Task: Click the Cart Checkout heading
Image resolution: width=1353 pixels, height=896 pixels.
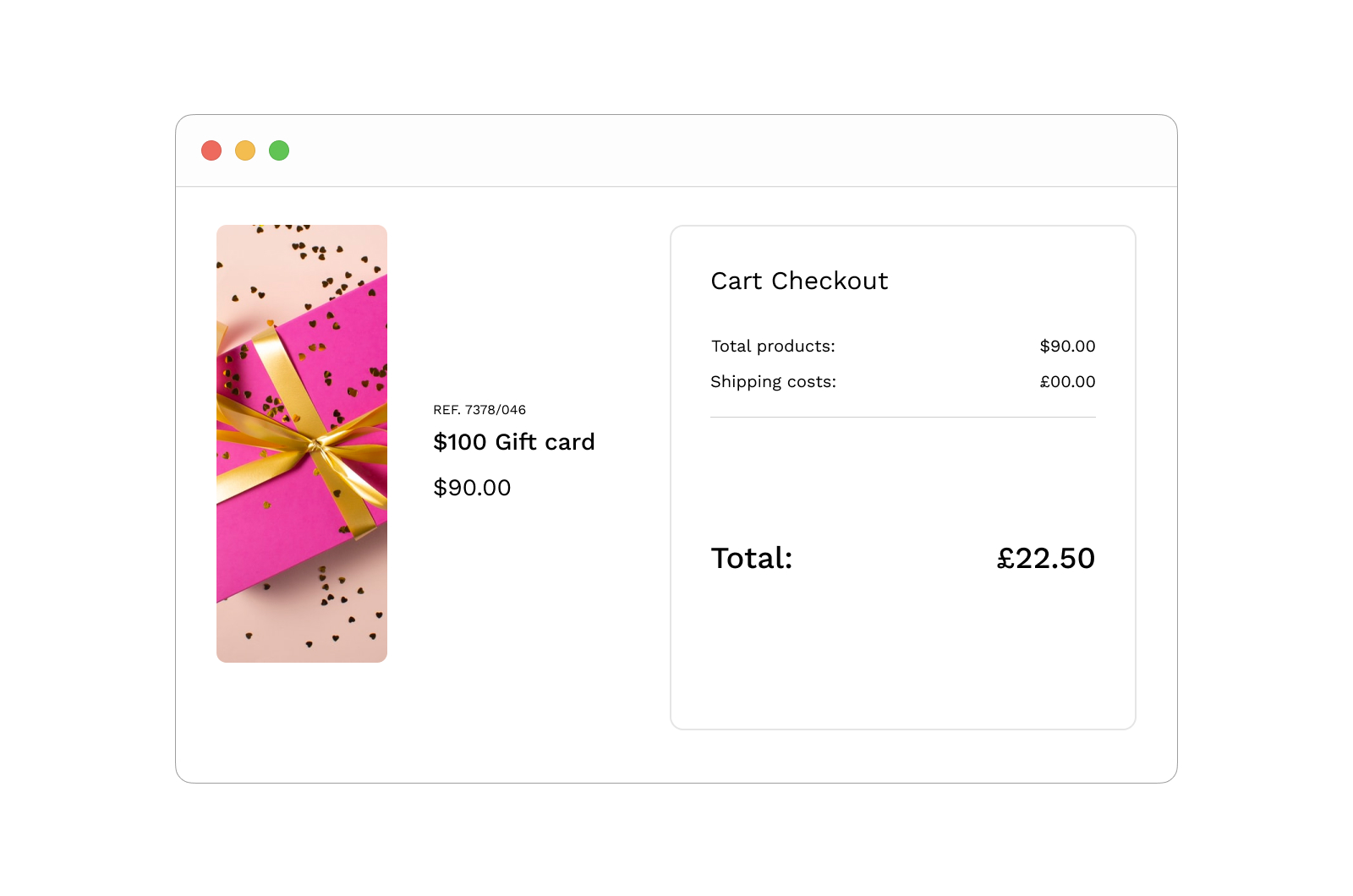Action: click(x=799, y=281)
